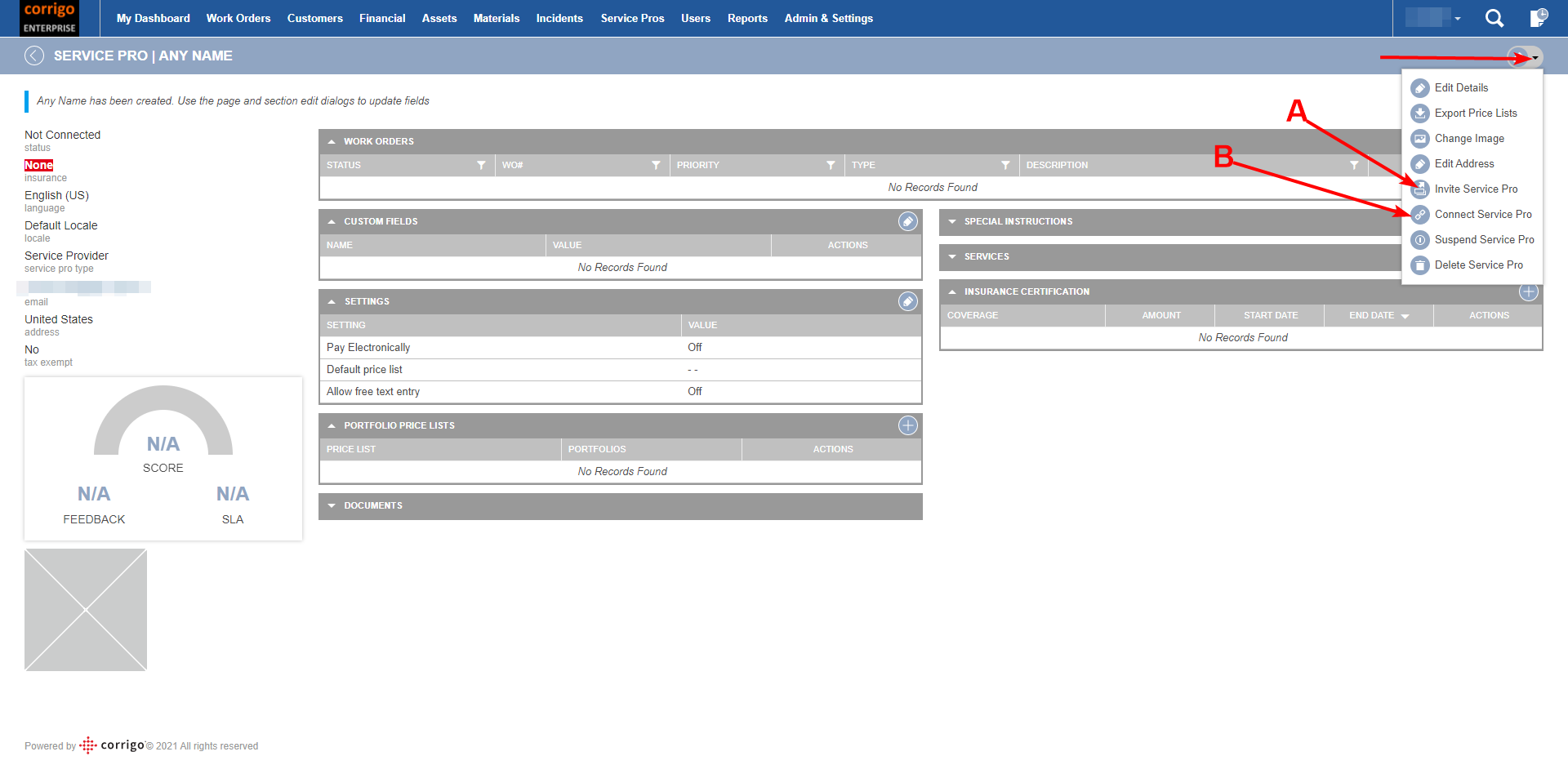Add a new Portfolio Price List

[x=906, y=425]
